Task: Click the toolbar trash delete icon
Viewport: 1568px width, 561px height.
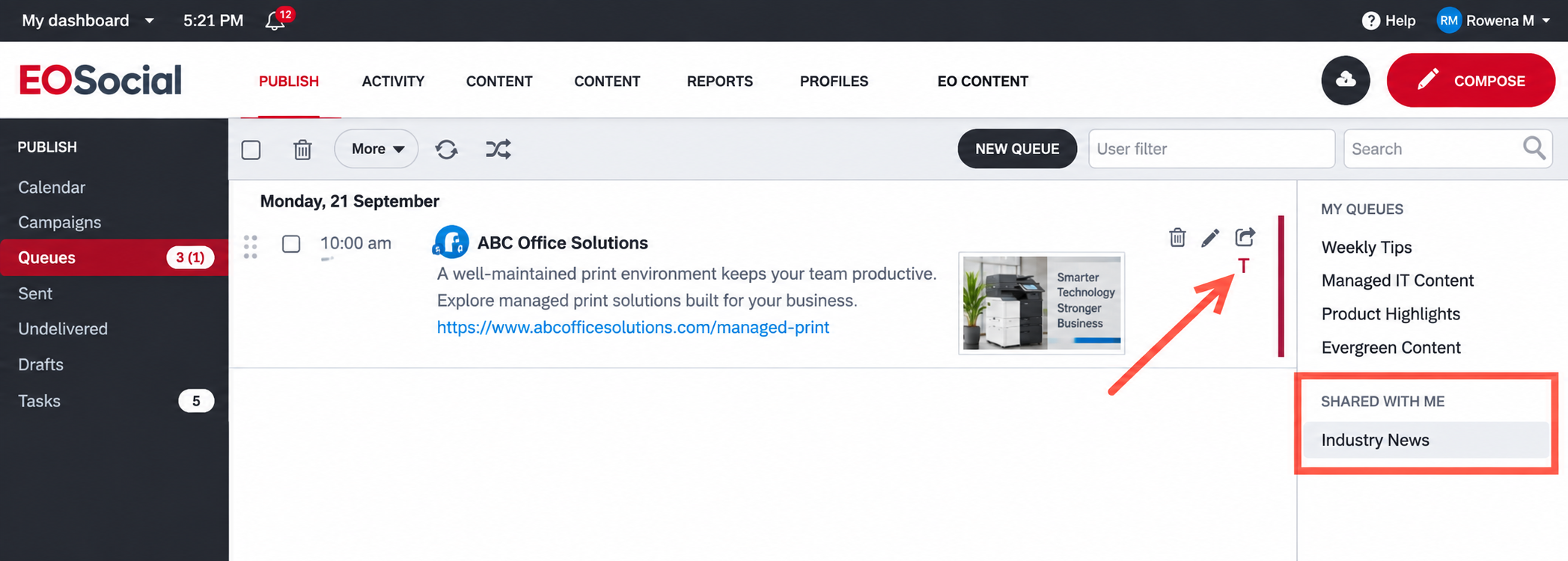Action: coord(302,150)
